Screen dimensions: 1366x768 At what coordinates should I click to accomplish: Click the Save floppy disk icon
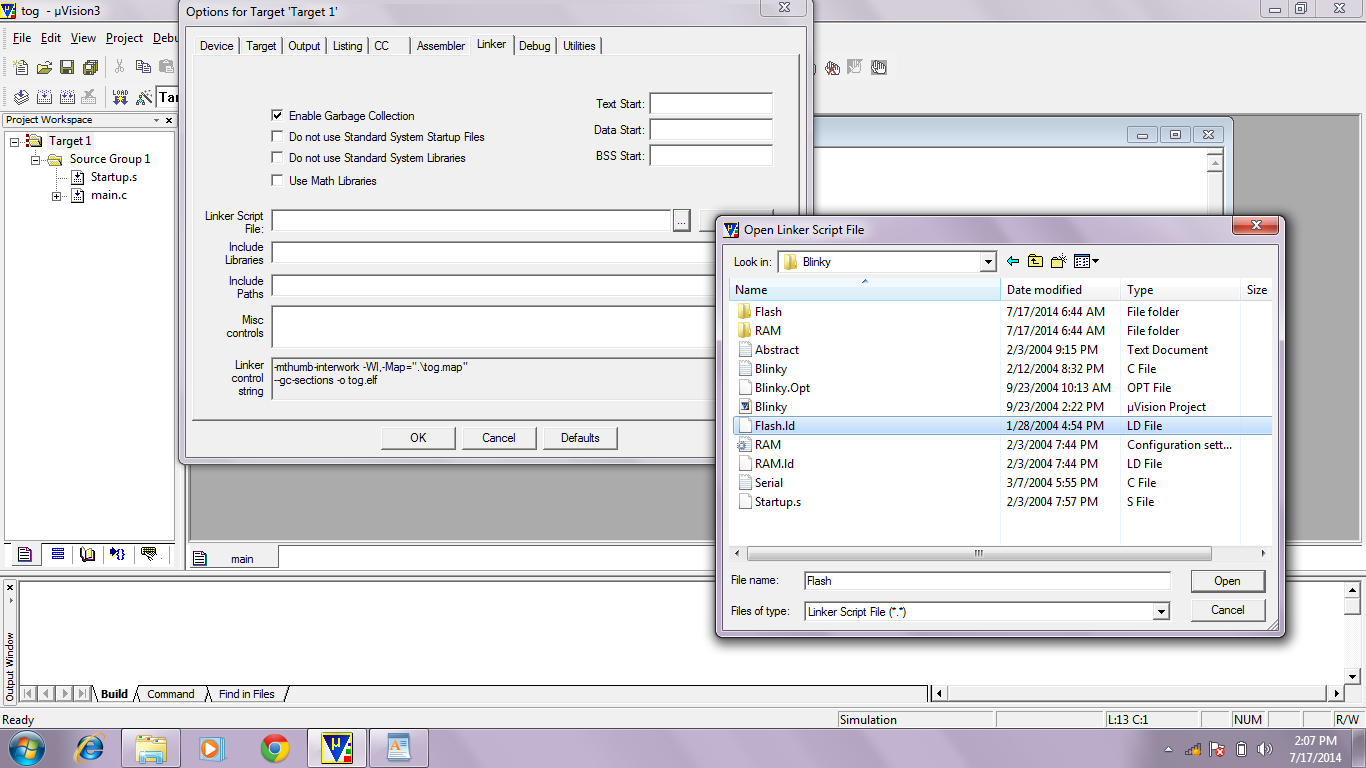67,68
